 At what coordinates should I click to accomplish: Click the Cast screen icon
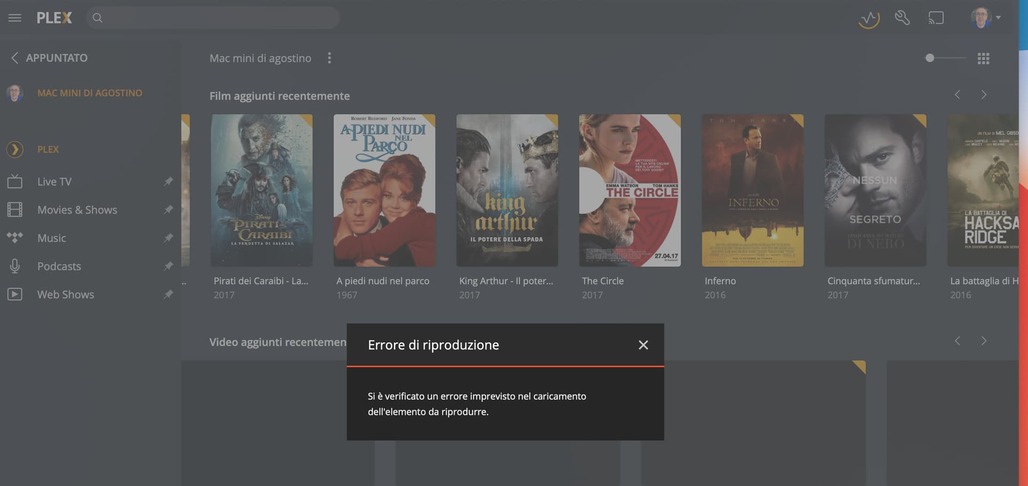pos(936,18)
